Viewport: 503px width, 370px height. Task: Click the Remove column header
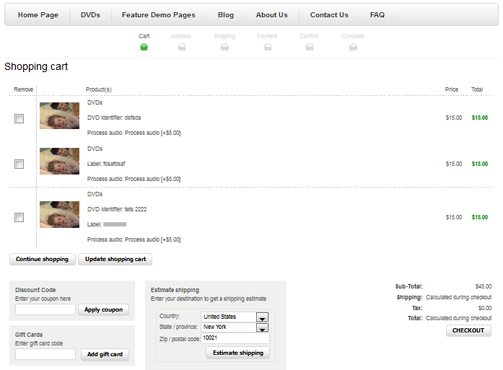(x=23, y=89)
